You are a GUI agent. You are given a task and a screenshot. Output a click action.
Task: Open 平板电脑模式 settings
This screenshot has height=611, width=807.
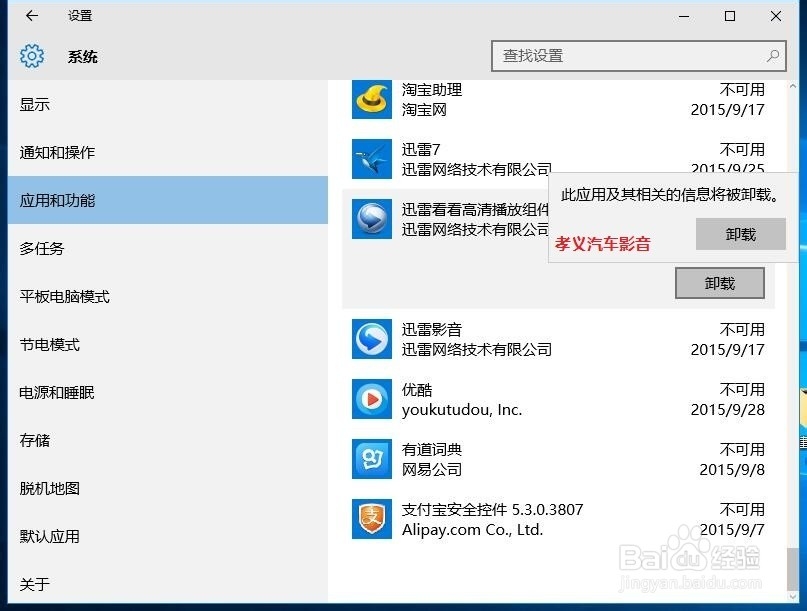(x=168, y=296)
